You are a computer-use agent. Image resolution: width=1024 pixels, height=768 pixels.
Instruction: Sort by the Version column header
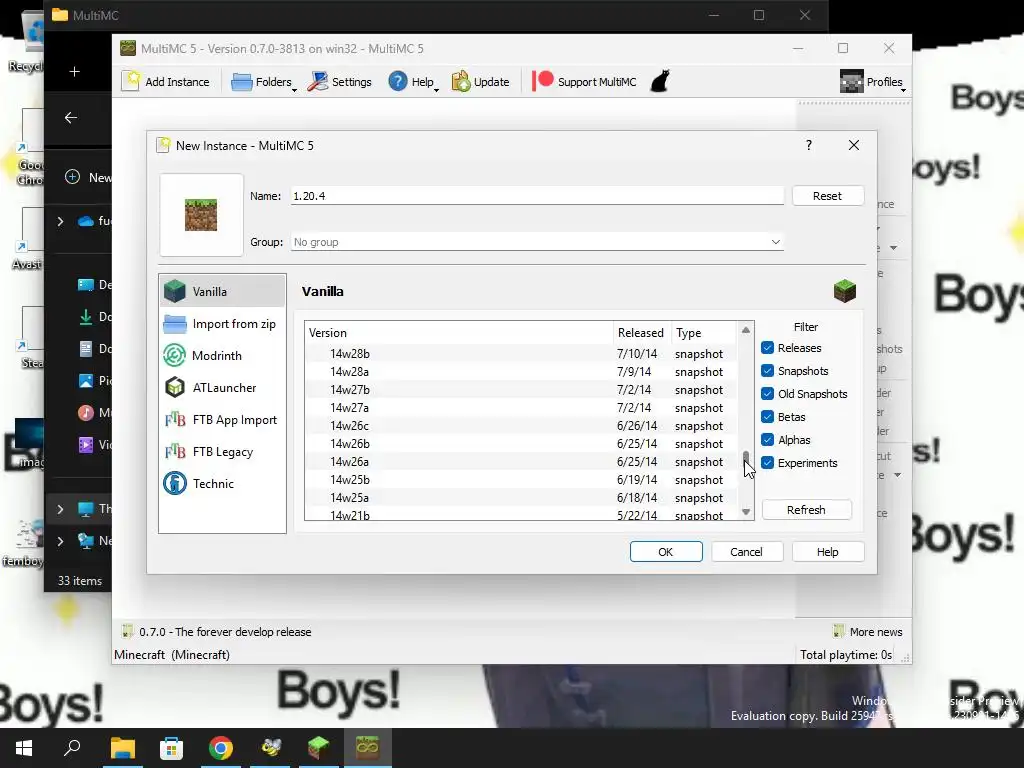tap(459, 333)
